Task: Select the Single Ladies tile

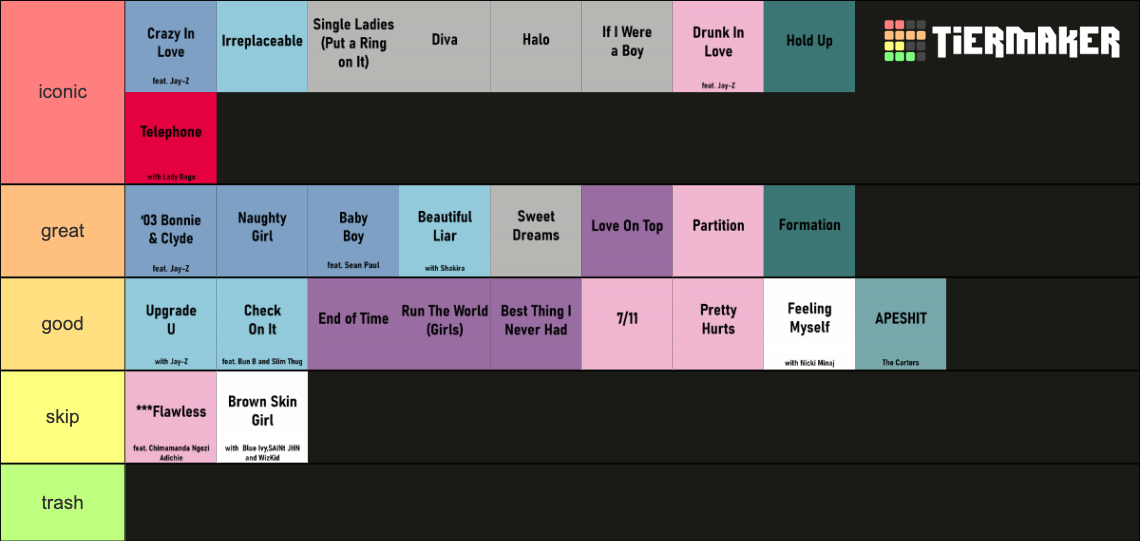Action: (353, 47)
